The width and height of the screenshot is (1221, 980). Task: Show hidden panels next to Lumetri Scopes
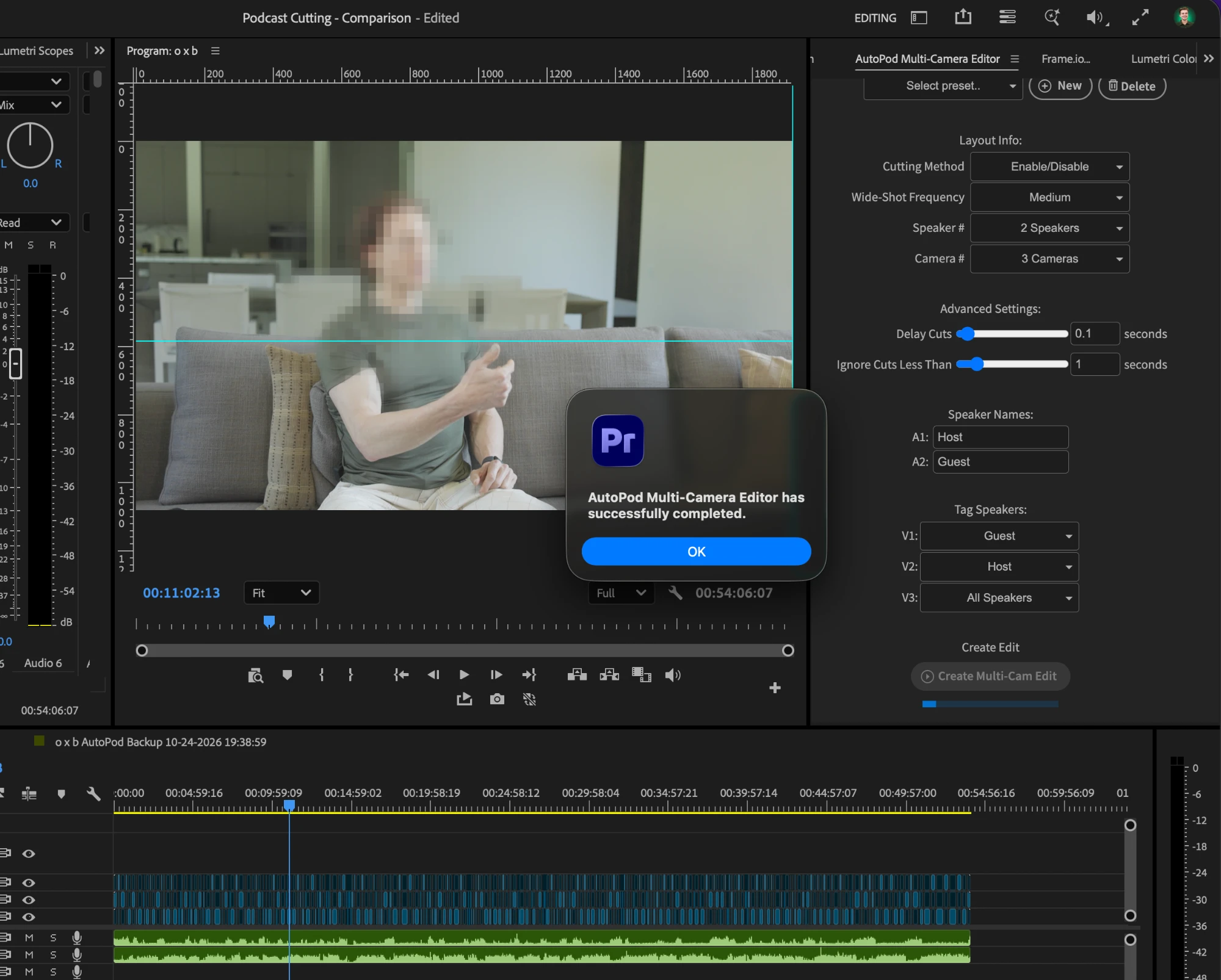pyautogui.click(x=100, y=51)
